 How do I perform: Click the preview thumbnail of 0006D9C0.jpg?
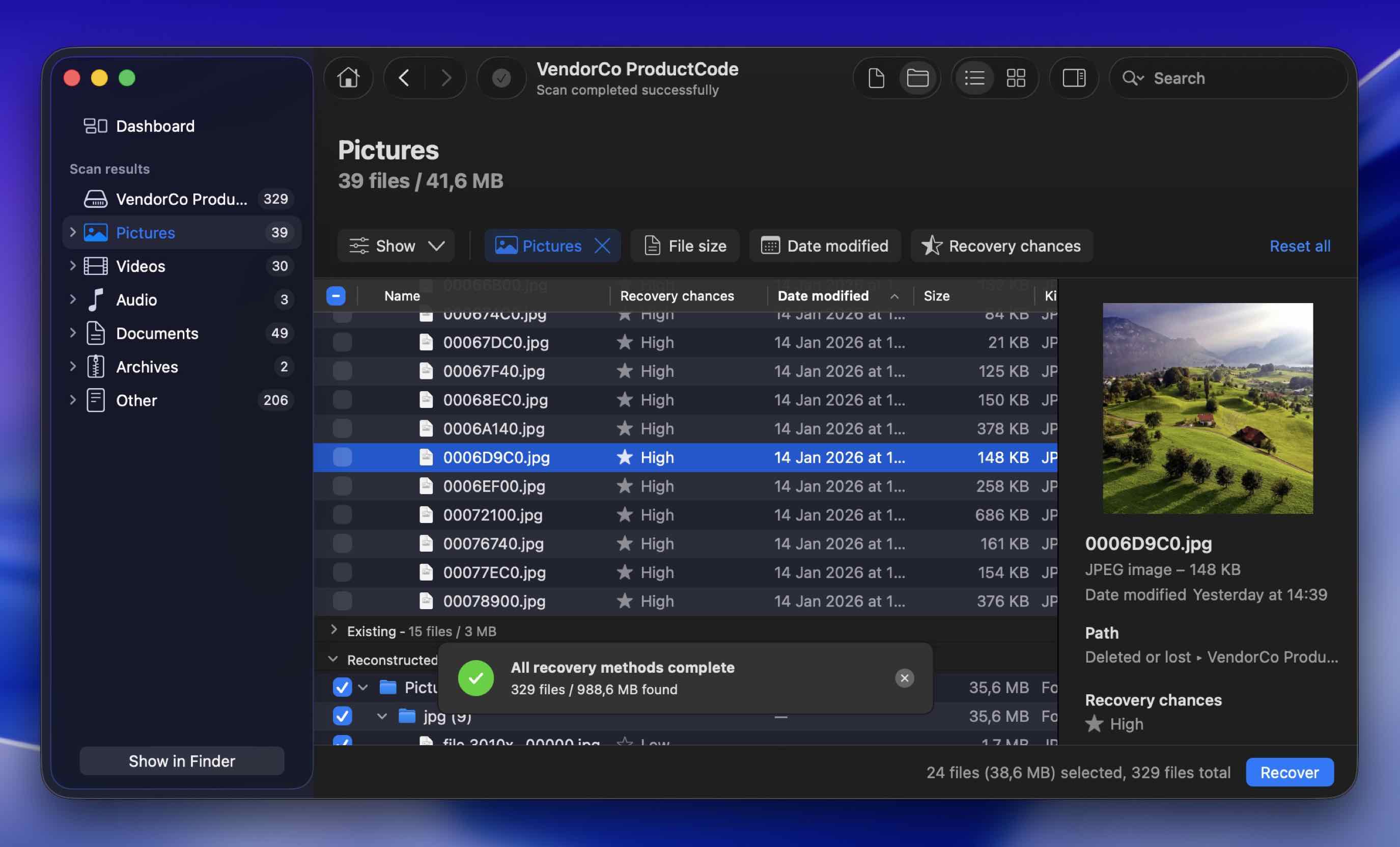pyautogui.click(x=1208, y=407)
